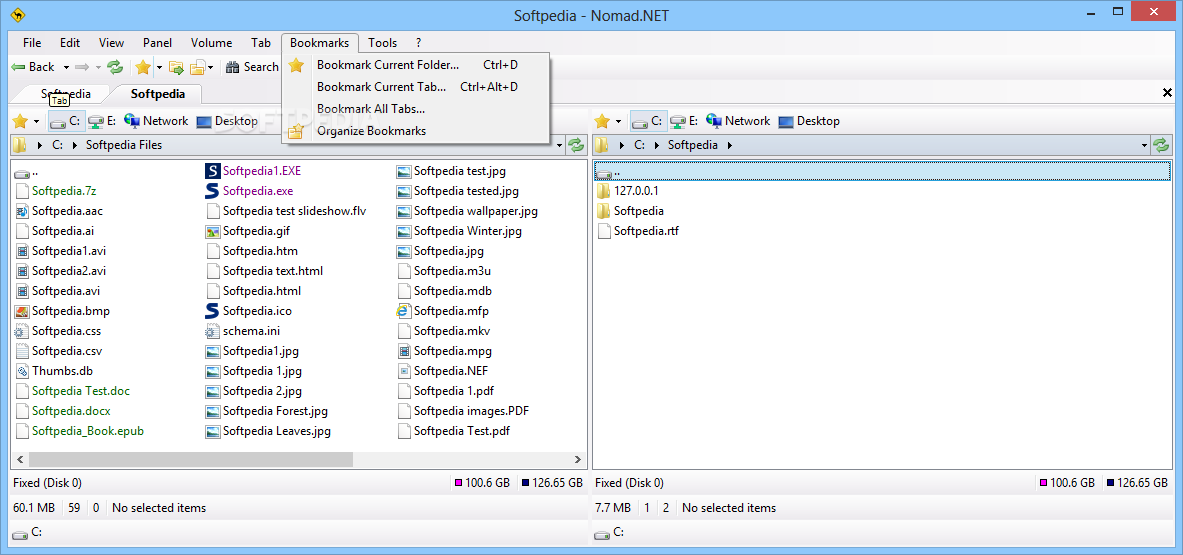Click the folder with green arrow toolbar icon
Viewport: 1183px width, 555px height.
177,67
